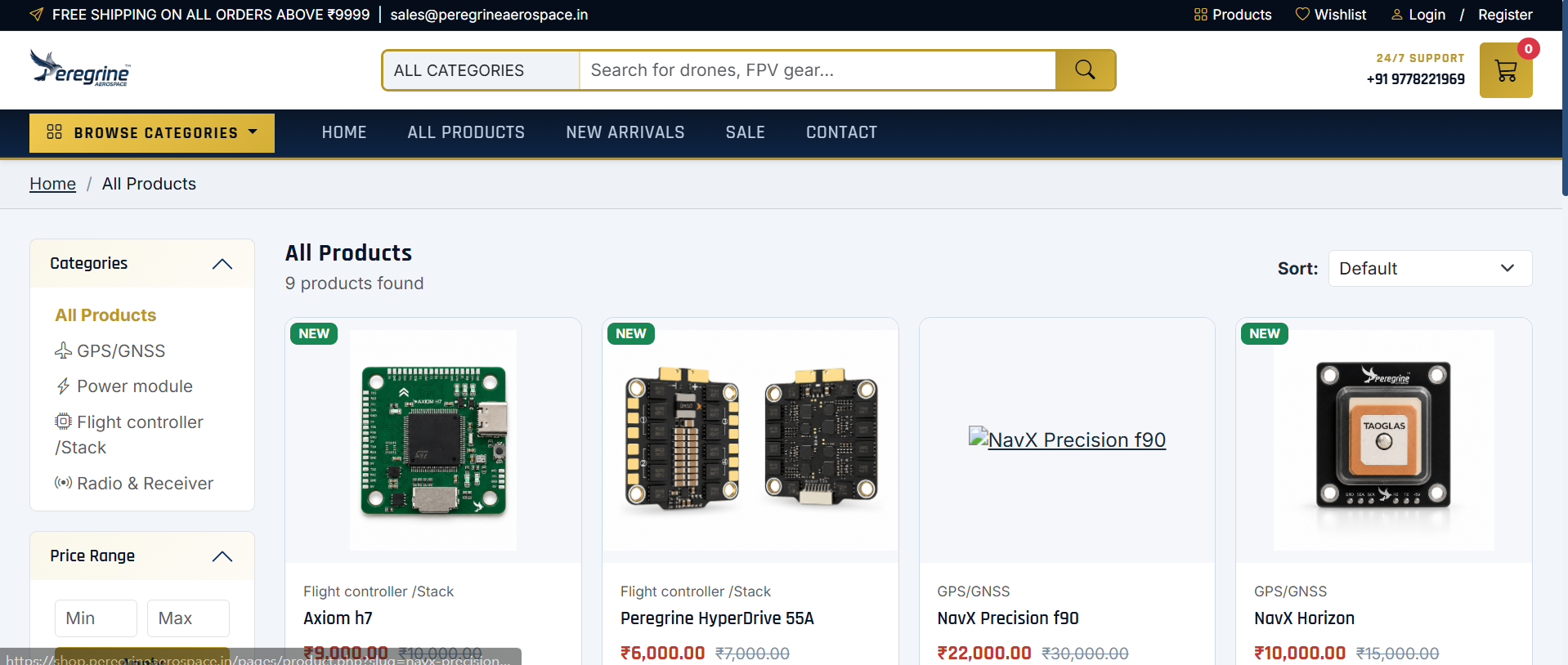The image size is (1568, 665).
Task: Click the Login link
Action: coord(1427,15)
